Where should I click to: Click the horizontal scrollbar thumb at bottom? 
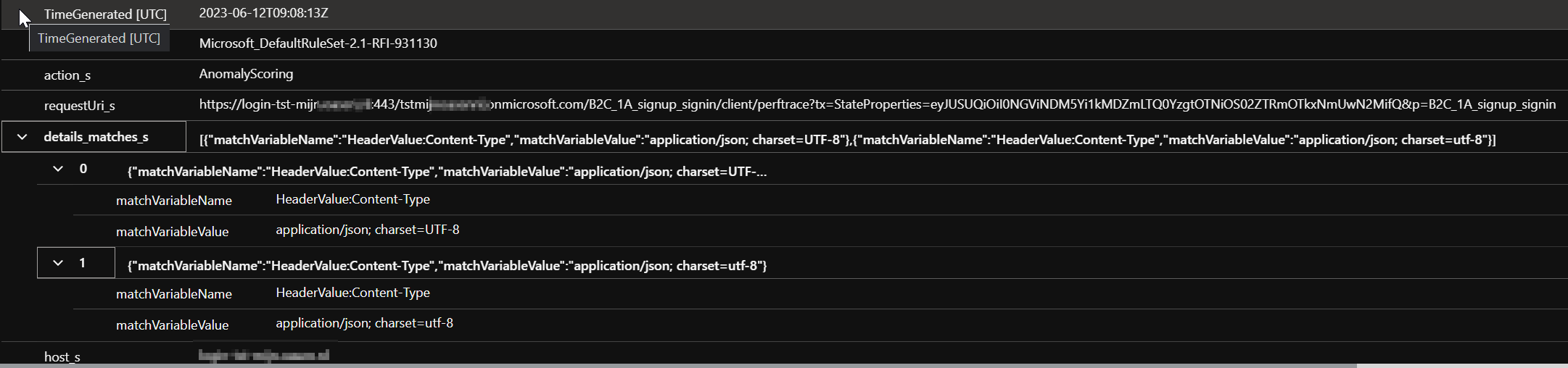(x=678, y=366)
